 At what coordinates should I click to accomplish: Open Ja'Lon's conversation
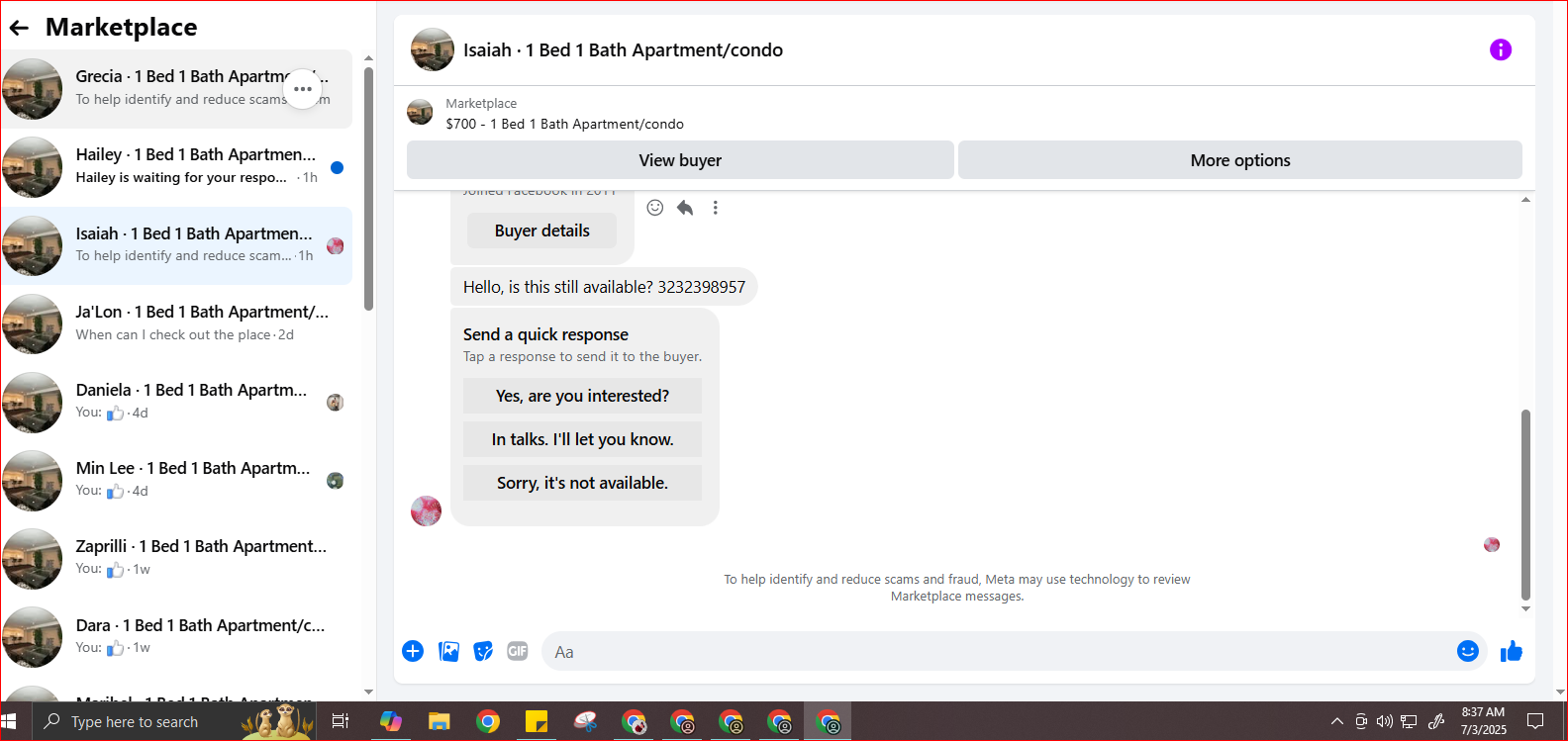(x=176, y=324)
